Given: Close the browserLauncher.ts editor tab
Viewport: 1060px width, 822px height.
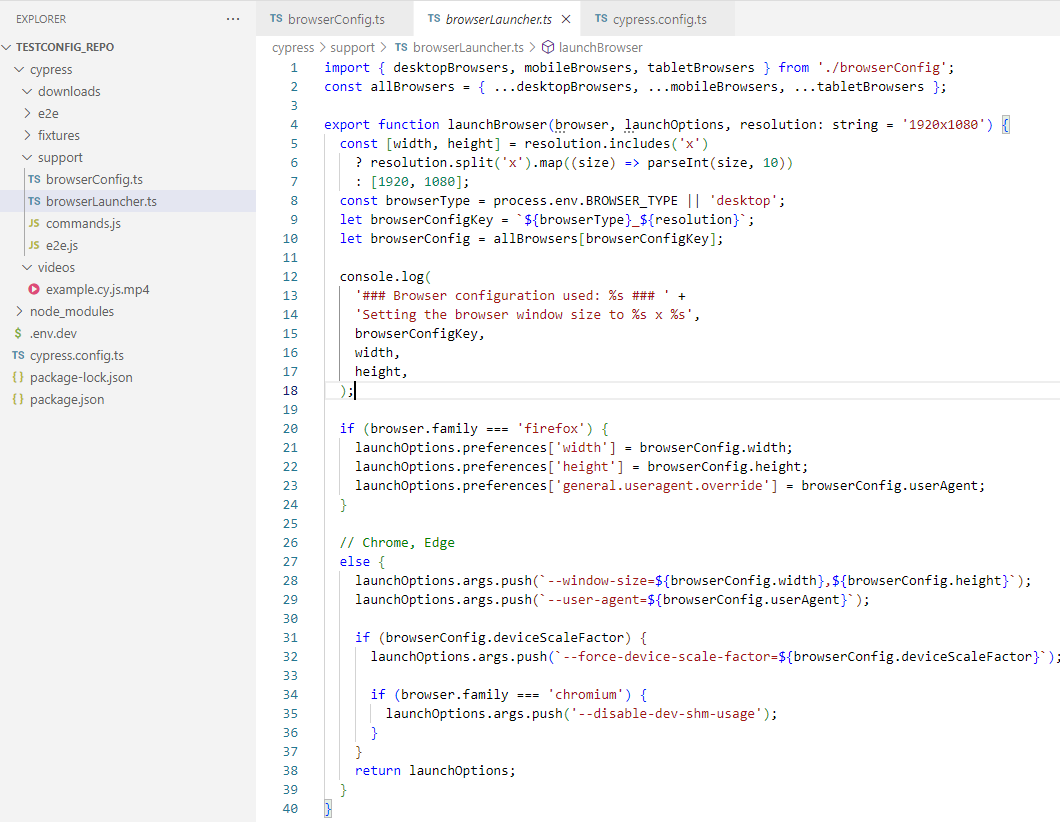Looking at the screenshot, I should click(566, 19).
